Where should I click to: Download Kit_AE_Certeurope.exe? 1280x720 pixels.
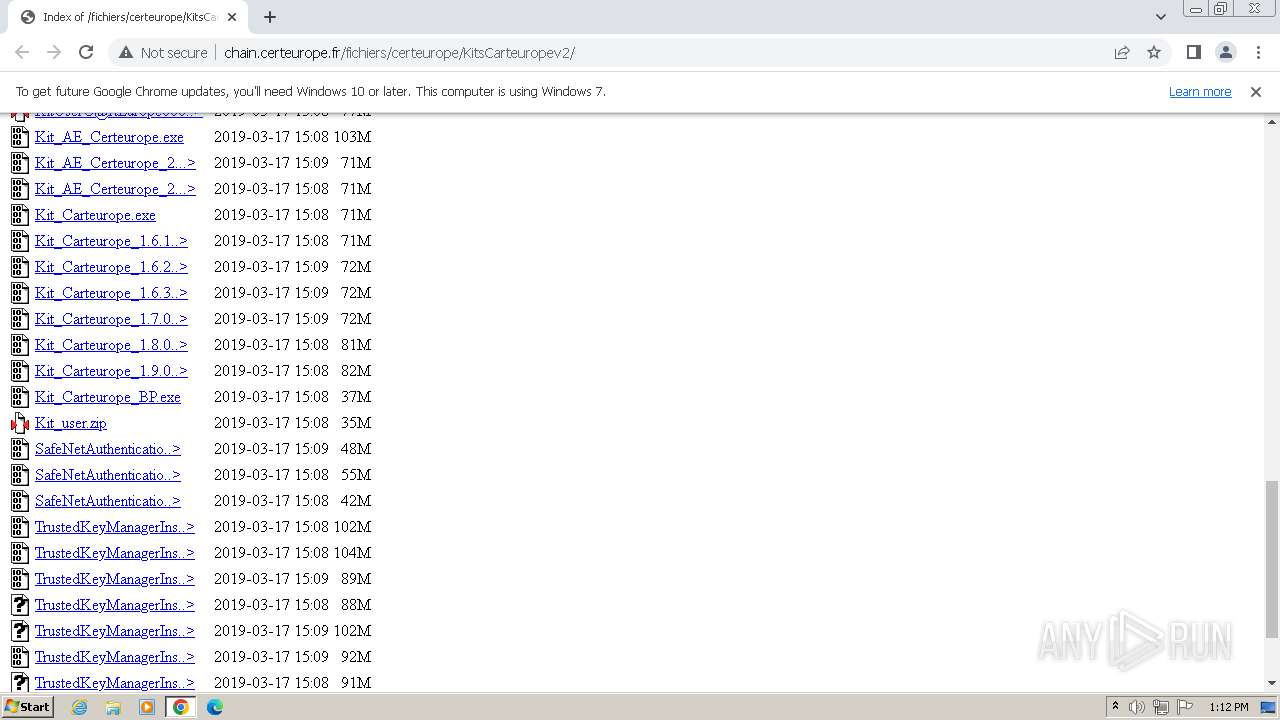[109, 137]
